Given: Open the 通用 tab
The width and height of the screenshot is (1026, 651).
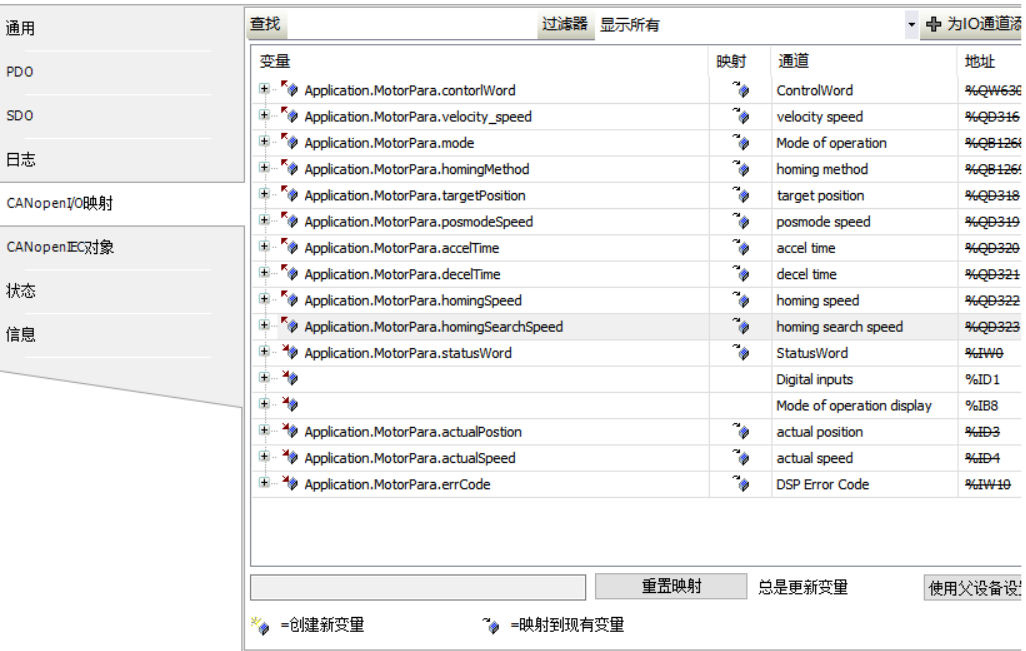Looking at the screenshot, I should click(x=20, y=28).
